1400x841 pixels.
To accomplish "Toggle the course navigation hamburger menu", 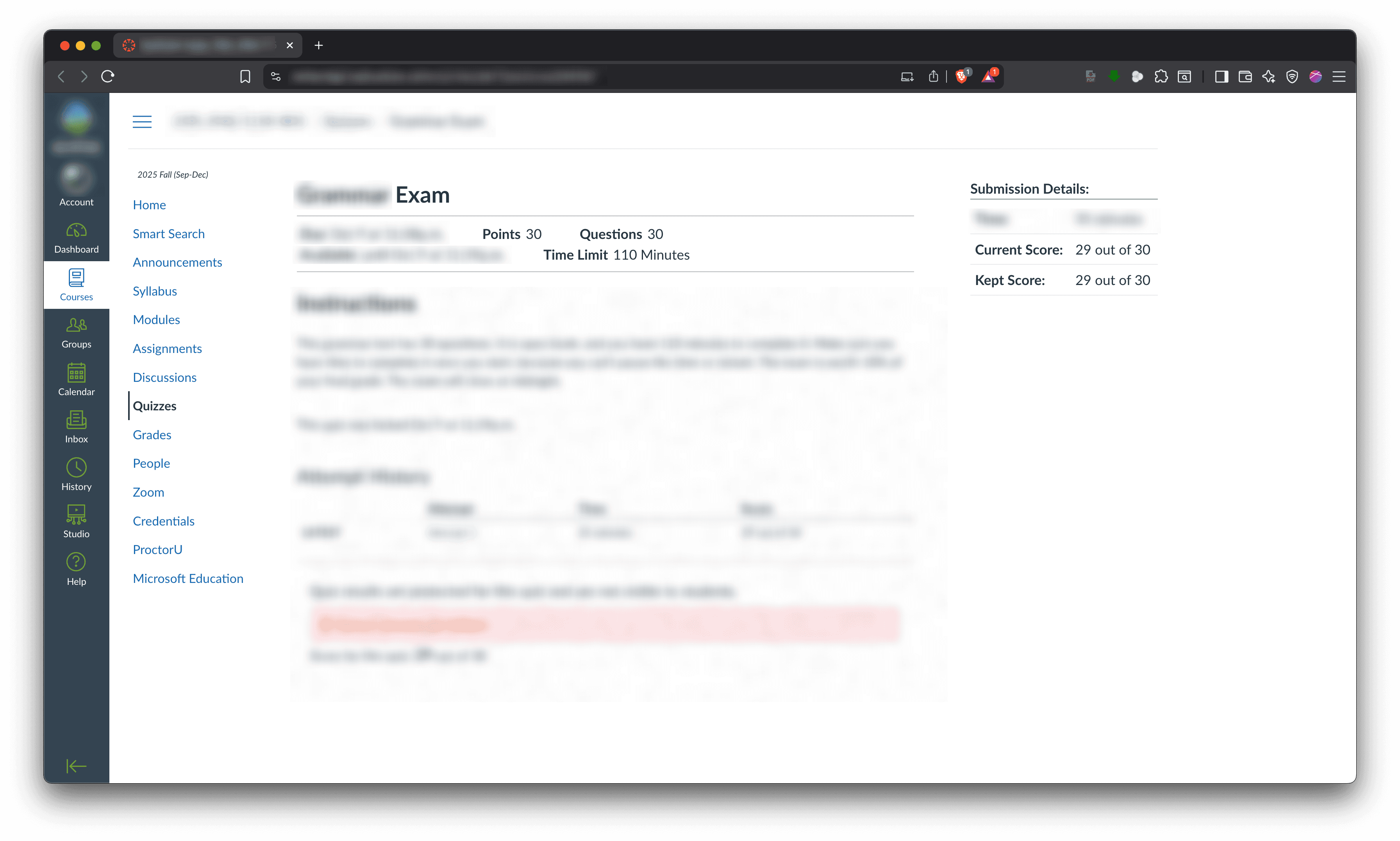I will (x=142, y=121).
